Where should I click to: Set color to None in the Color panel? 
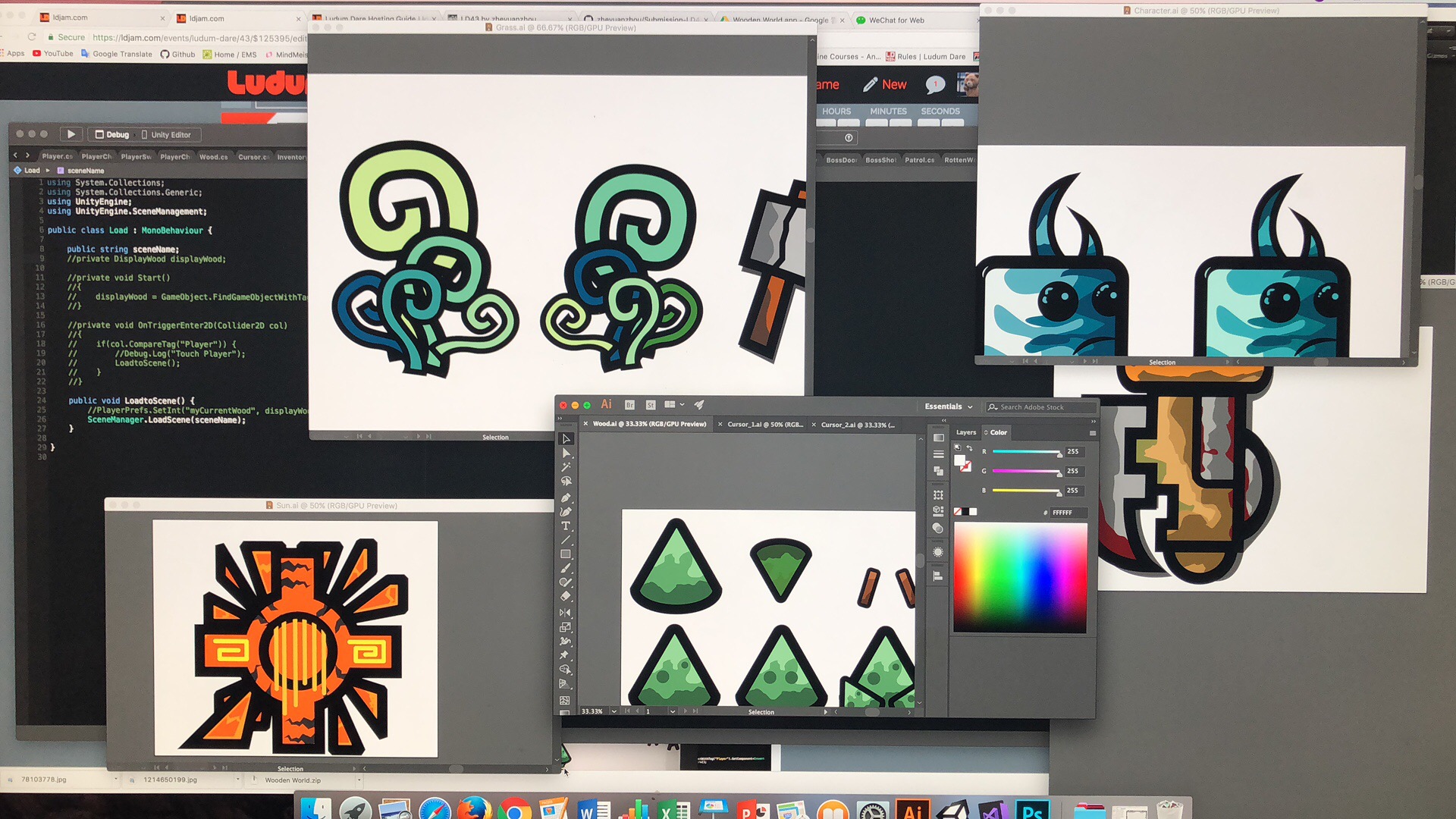pos(958,512)
